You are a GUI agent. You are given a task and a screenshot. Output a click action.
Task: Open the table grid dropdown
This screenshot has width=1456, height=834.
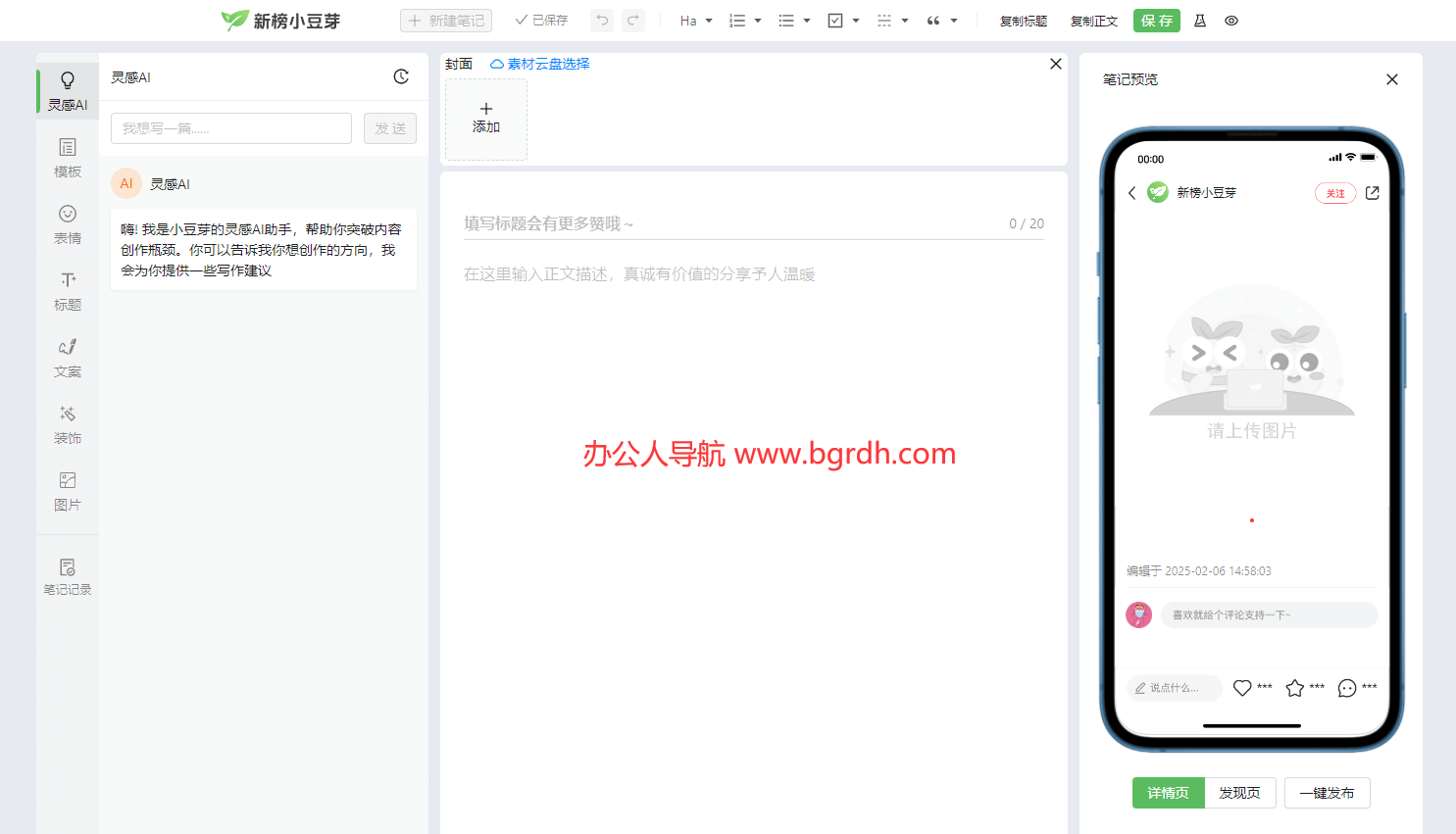(887, 20)
